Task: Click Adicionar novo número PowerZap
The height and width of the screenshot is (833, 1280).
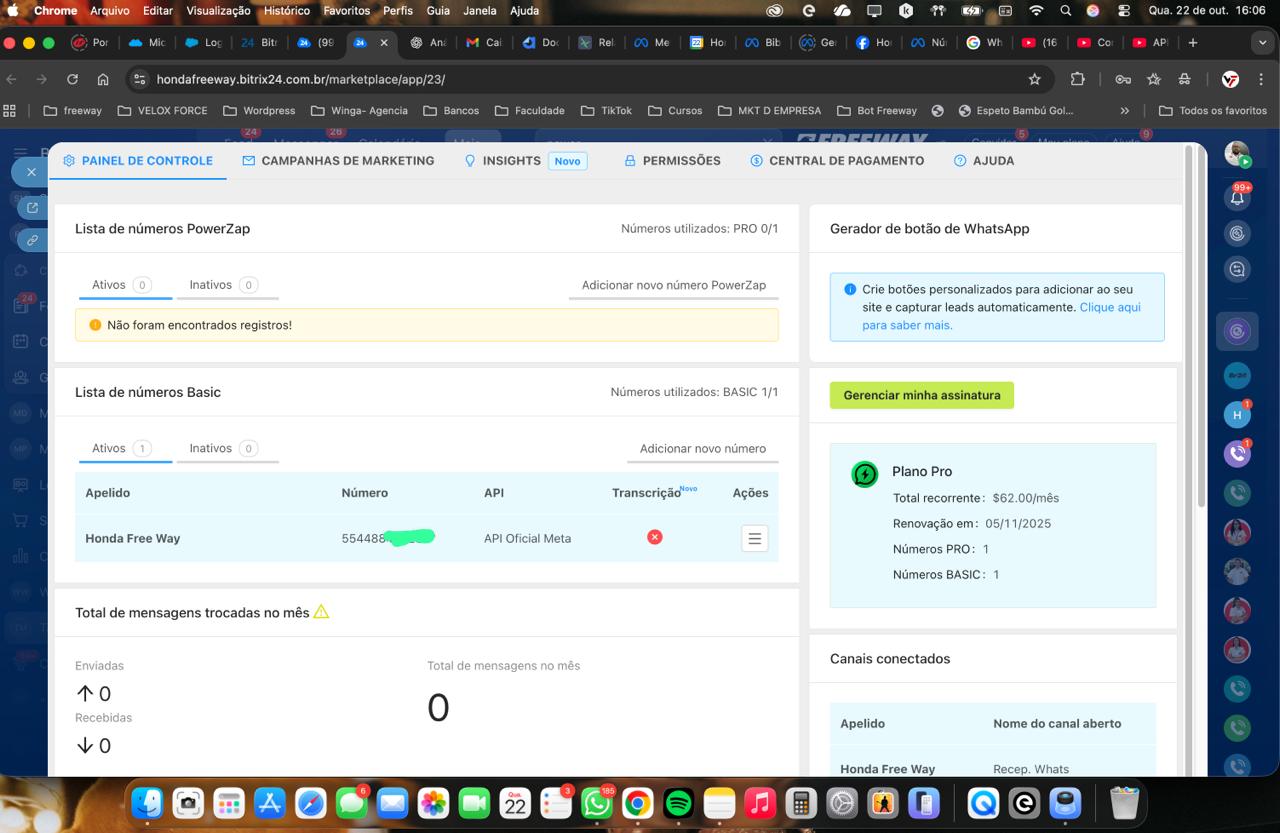Action: pos(673,285)
